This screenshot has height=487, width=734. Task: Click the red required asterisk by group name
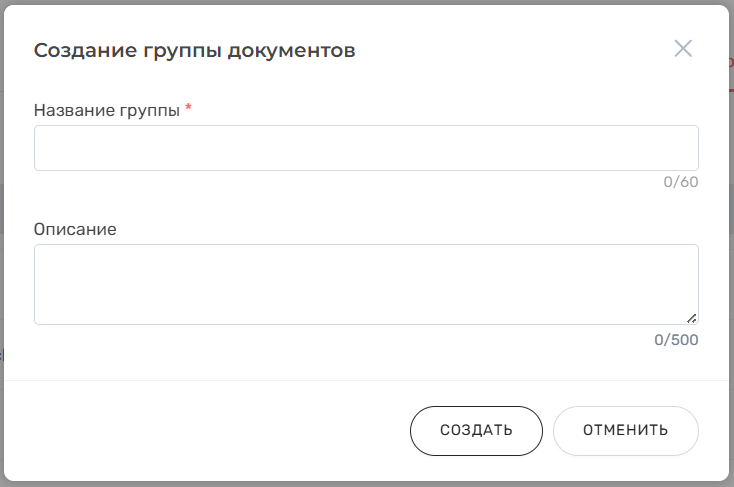click(x=188, y=109)
